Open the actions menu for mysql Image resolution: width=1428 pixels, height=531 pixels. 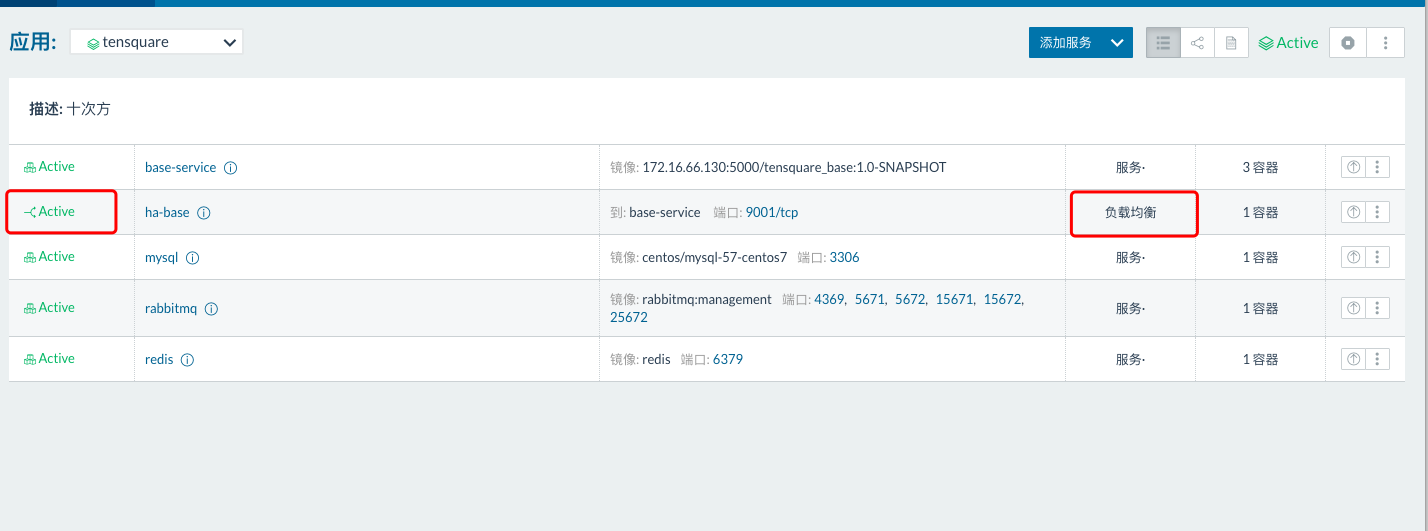[x=1378, y=257]
